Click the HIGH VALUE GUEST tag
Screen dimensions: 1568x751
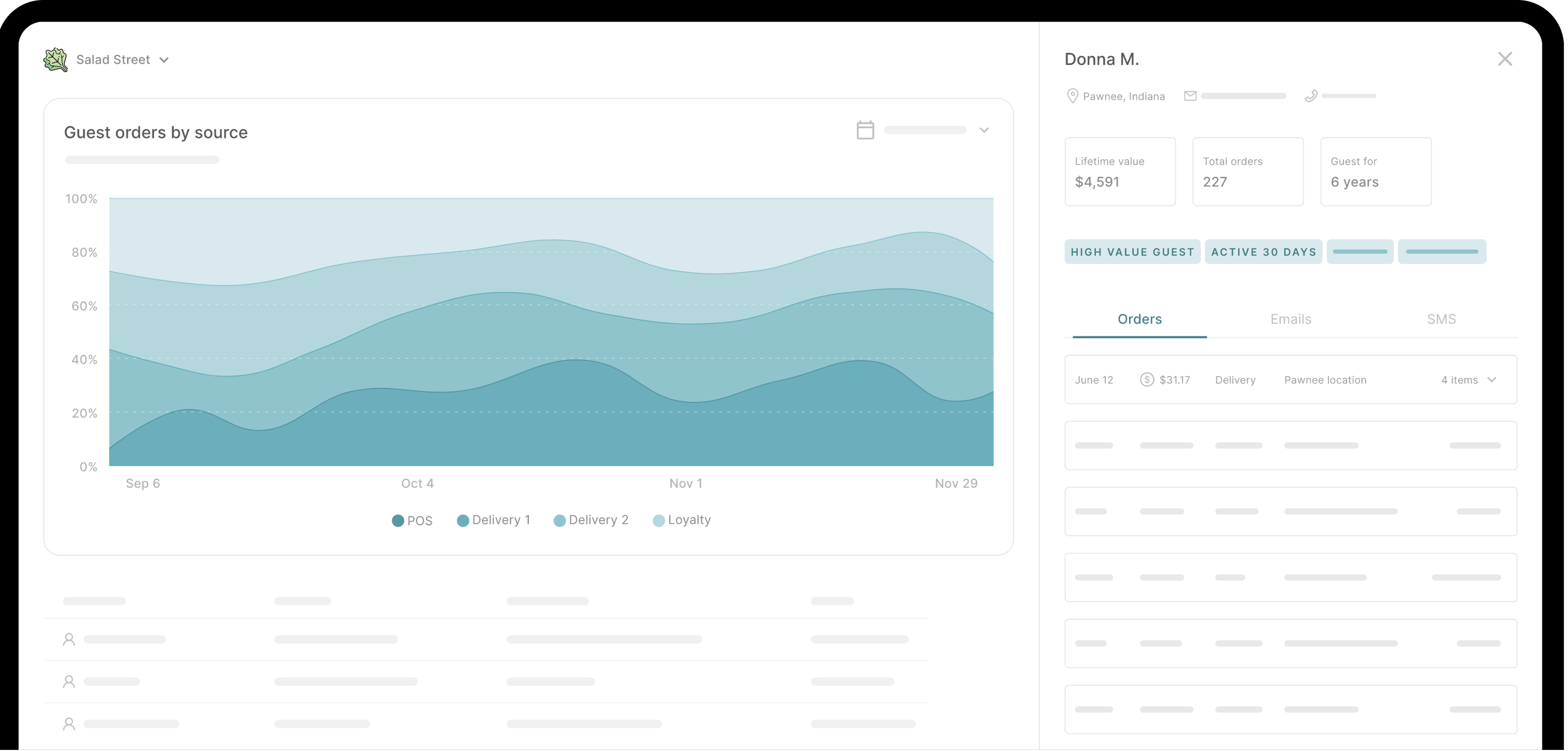(1132, 252)
